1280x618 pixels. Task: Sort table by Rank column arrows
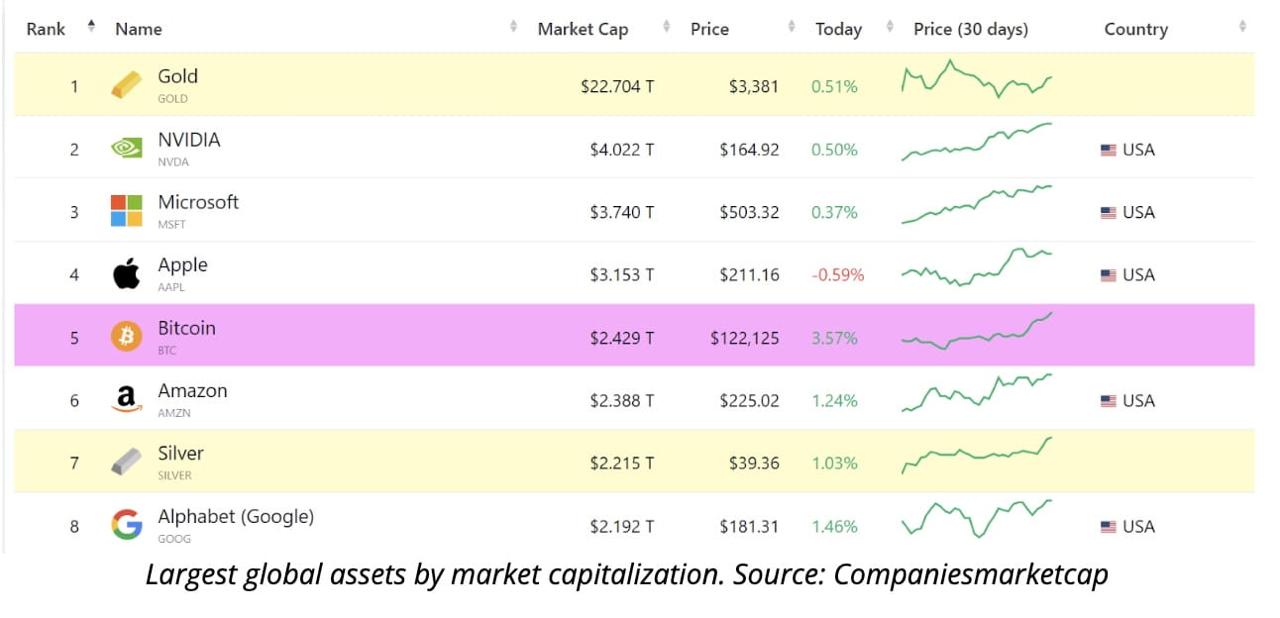click(x=92, y=27)
